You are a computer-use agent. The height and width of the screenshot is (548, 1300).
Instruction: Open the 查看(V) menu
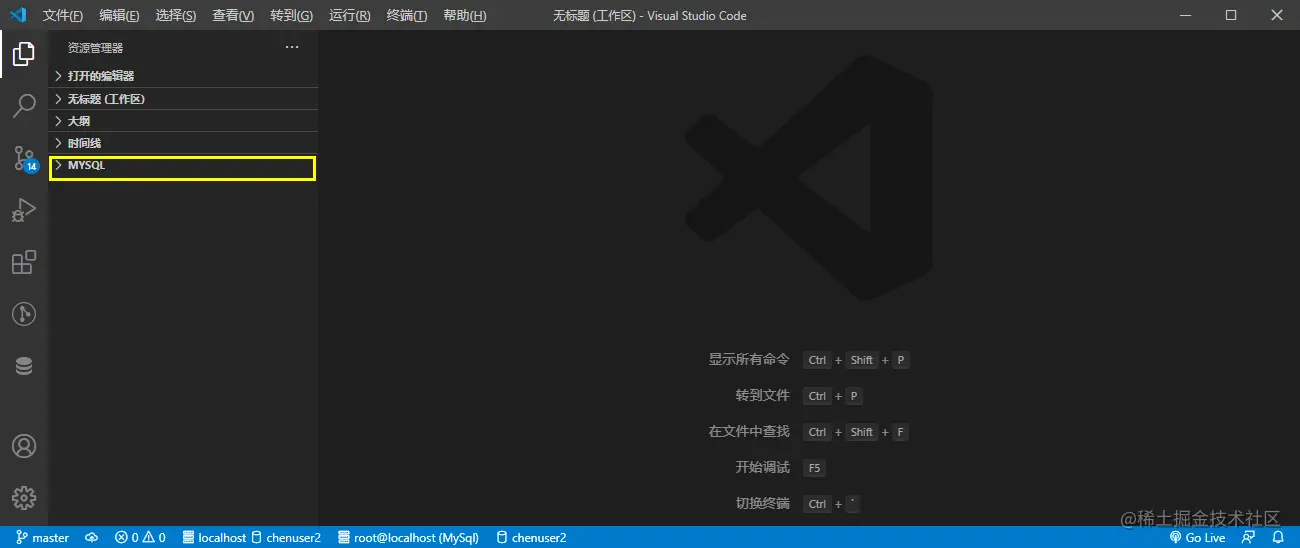233,15
